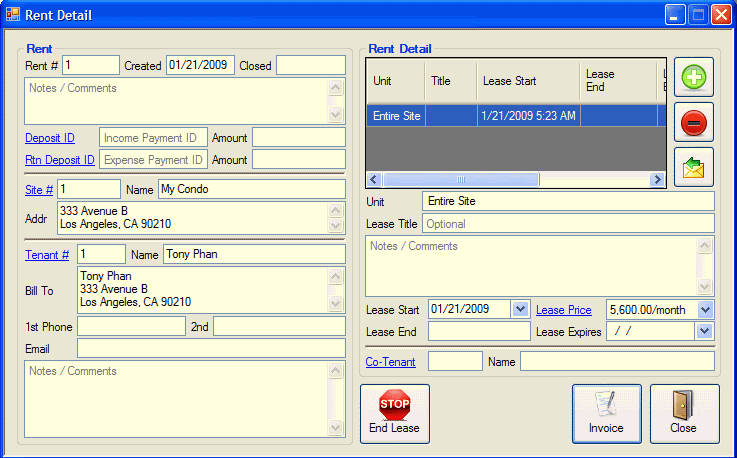
Task: Click the grid horizontal scrollbar right arrow
Action: click(x=658, y=179)
